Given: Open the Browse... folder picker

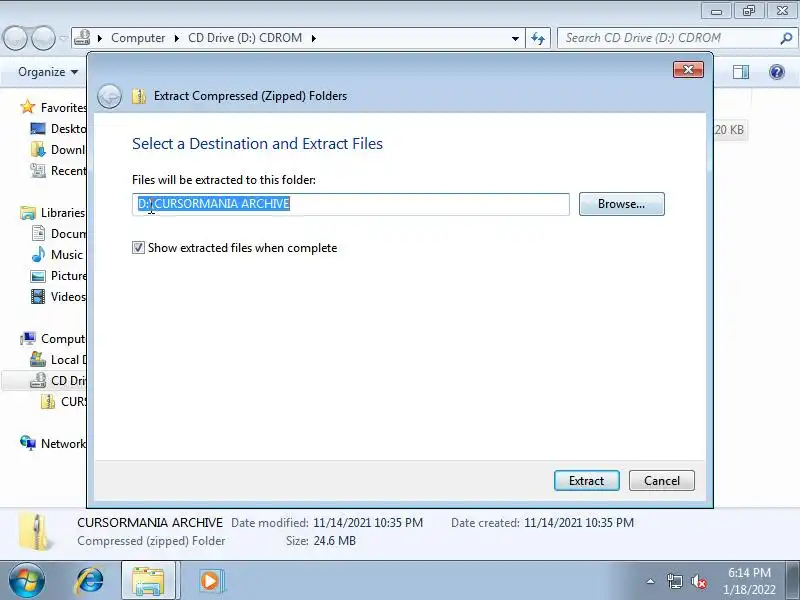Looking at the screenshot, I should tap(621, 204).
